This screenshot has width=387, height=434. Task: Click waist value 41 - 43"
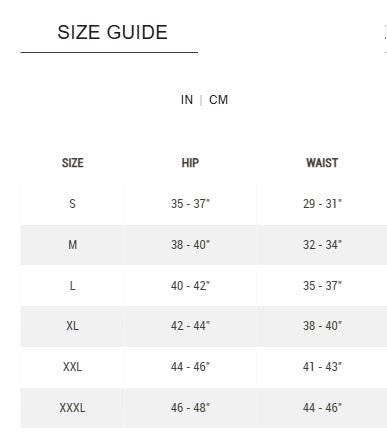[322, 367]
